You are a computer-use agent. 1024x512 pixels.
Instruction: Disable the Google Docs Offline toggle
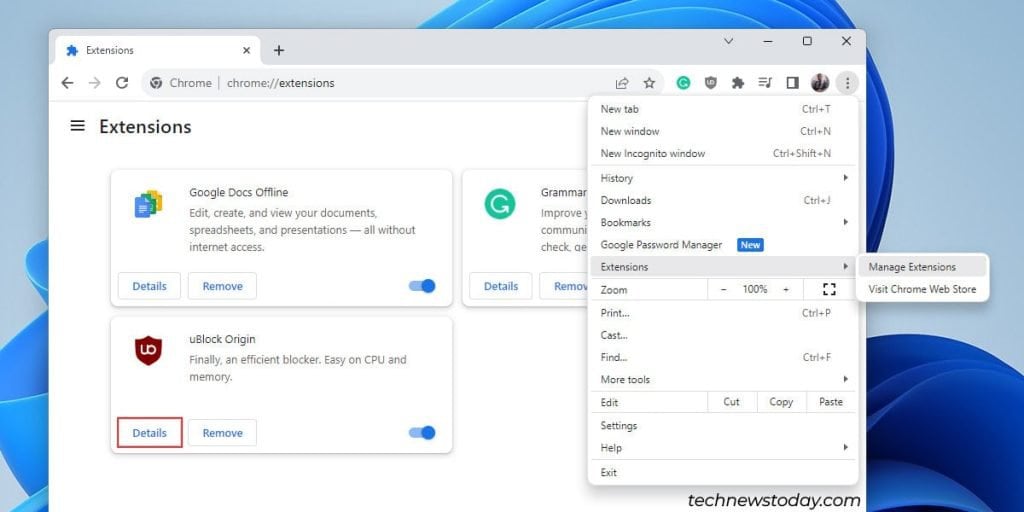pyautogui.click(x=422, y=286)
